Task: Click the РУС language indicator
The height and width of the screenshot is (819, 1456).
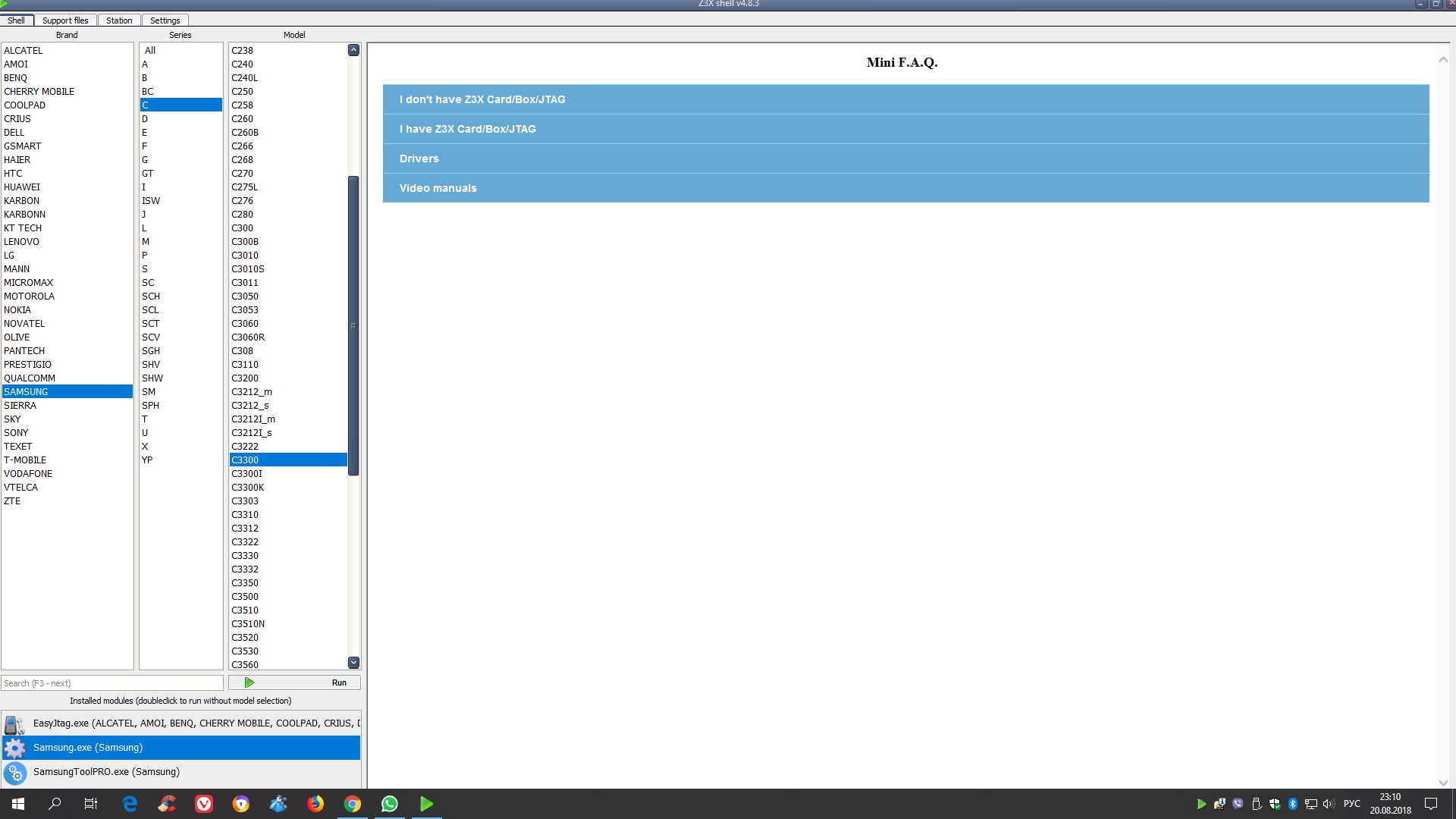Action: pos(1351,804)
